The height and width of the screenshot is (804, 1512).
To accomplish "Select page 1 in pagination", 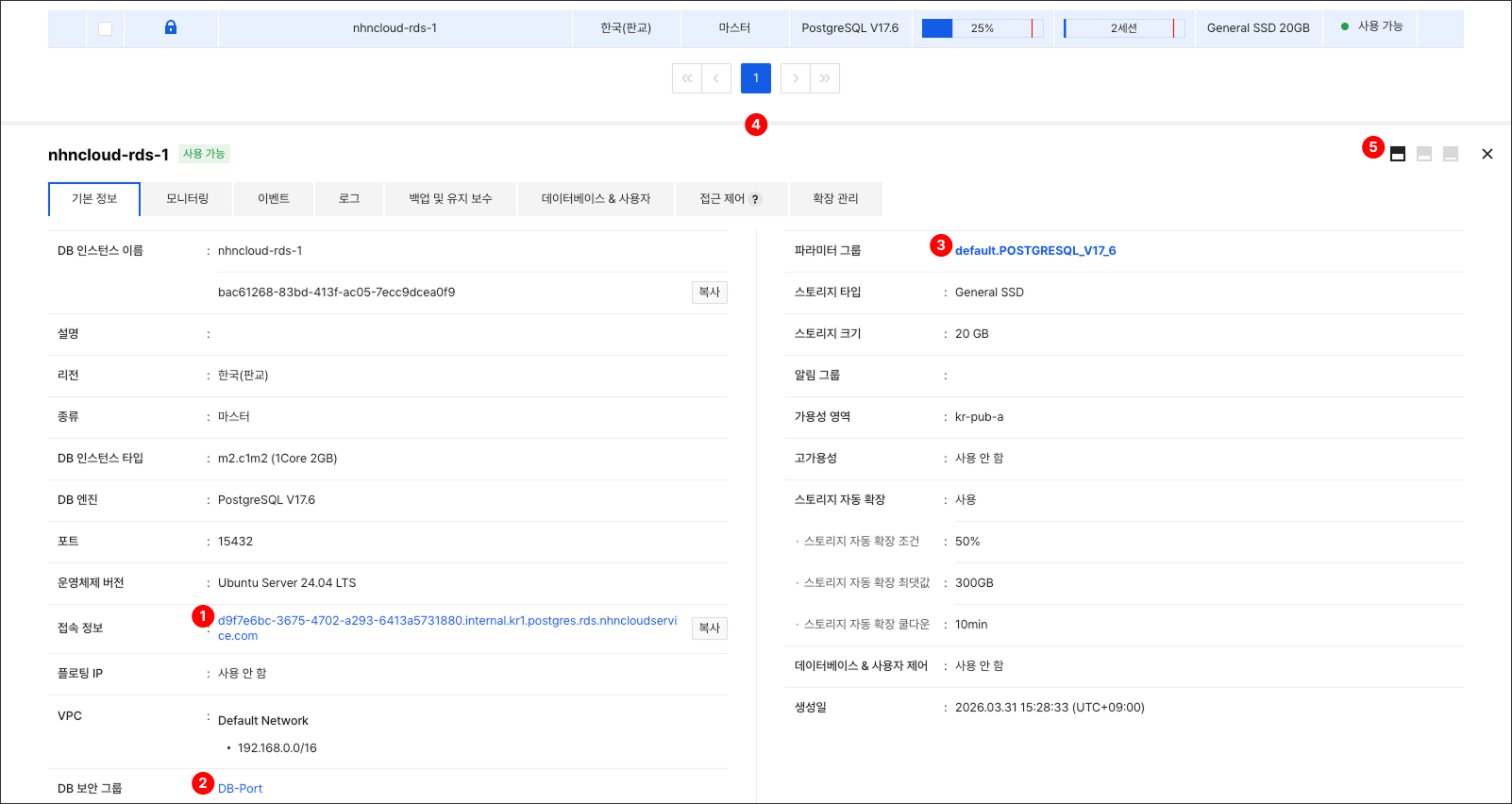I will click(x=756, y=78).
